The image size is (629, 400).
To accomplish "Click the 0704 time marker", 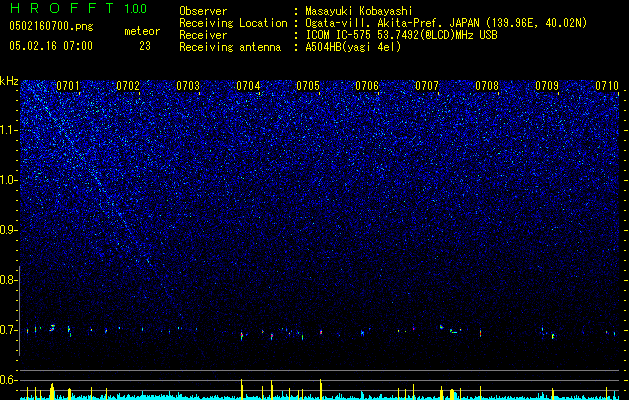I will click(248, 86).
